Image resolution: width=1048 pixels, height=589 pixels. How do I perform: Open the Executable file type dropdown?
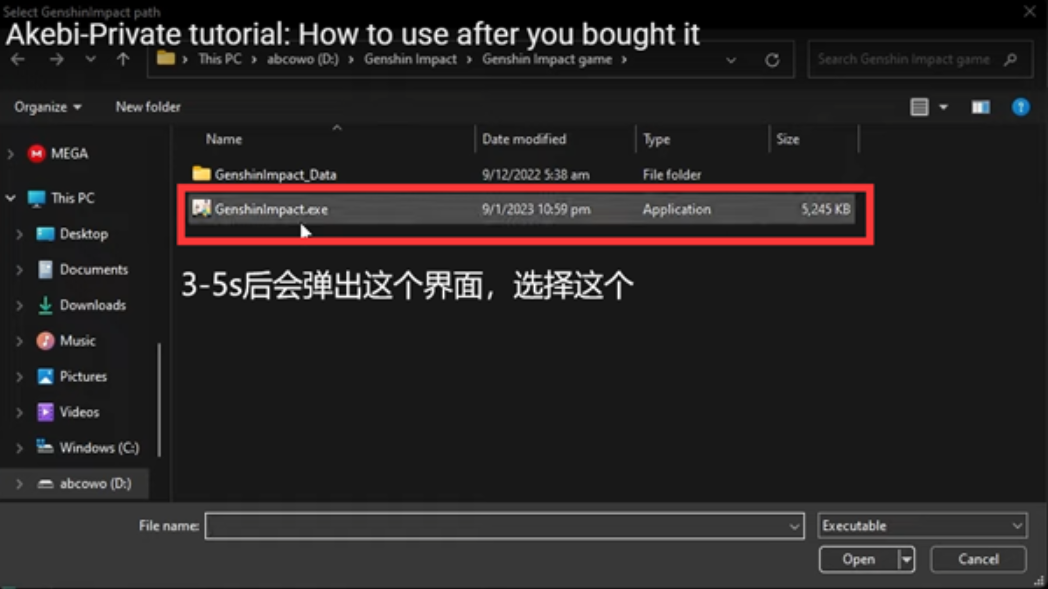coord(922,526)
